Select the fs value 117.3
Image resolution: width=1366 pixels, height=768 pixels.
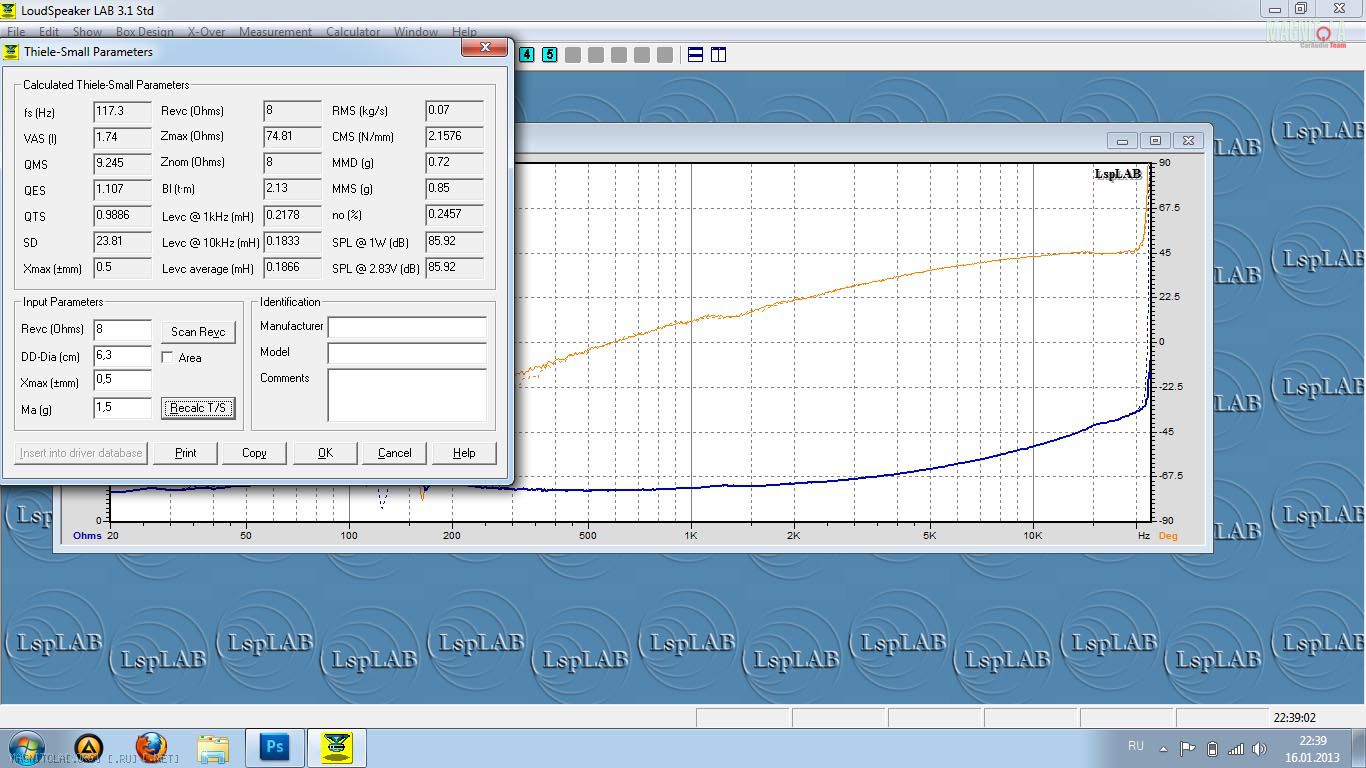pyautogui.click(x=122, y=112)
